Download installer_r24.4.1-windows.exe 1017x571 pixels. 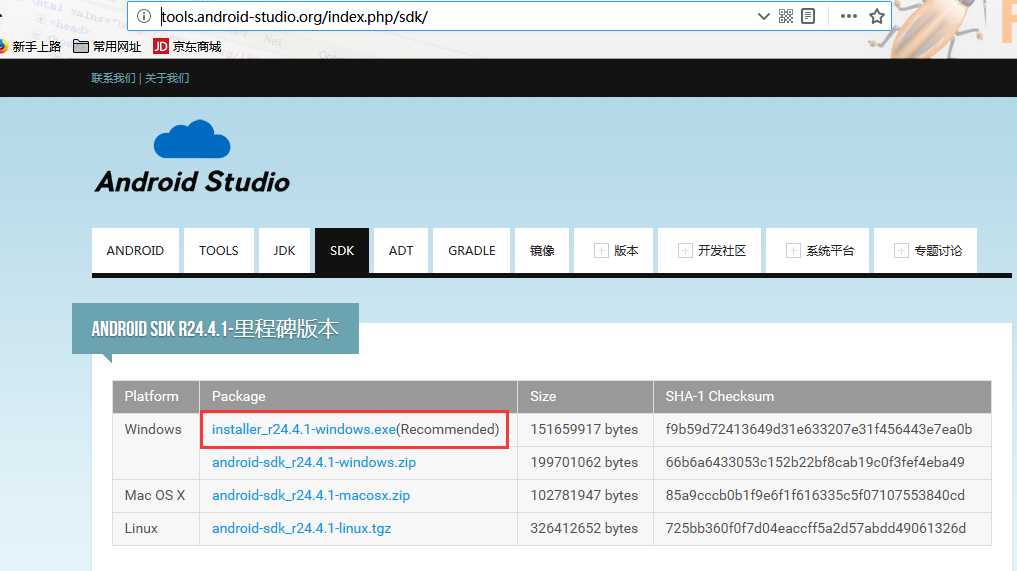click(x=304, y=430)
